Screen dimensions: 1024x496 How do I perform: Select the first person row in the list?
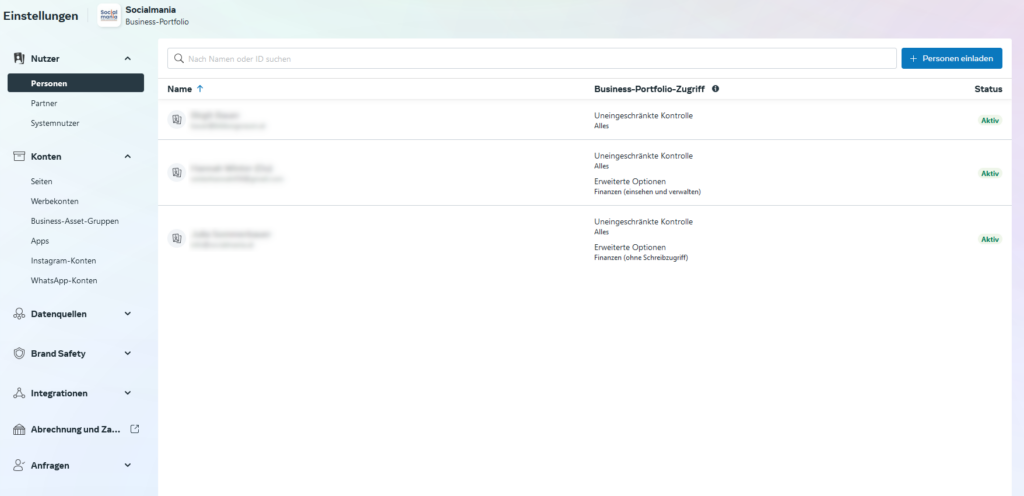(380, 120)
